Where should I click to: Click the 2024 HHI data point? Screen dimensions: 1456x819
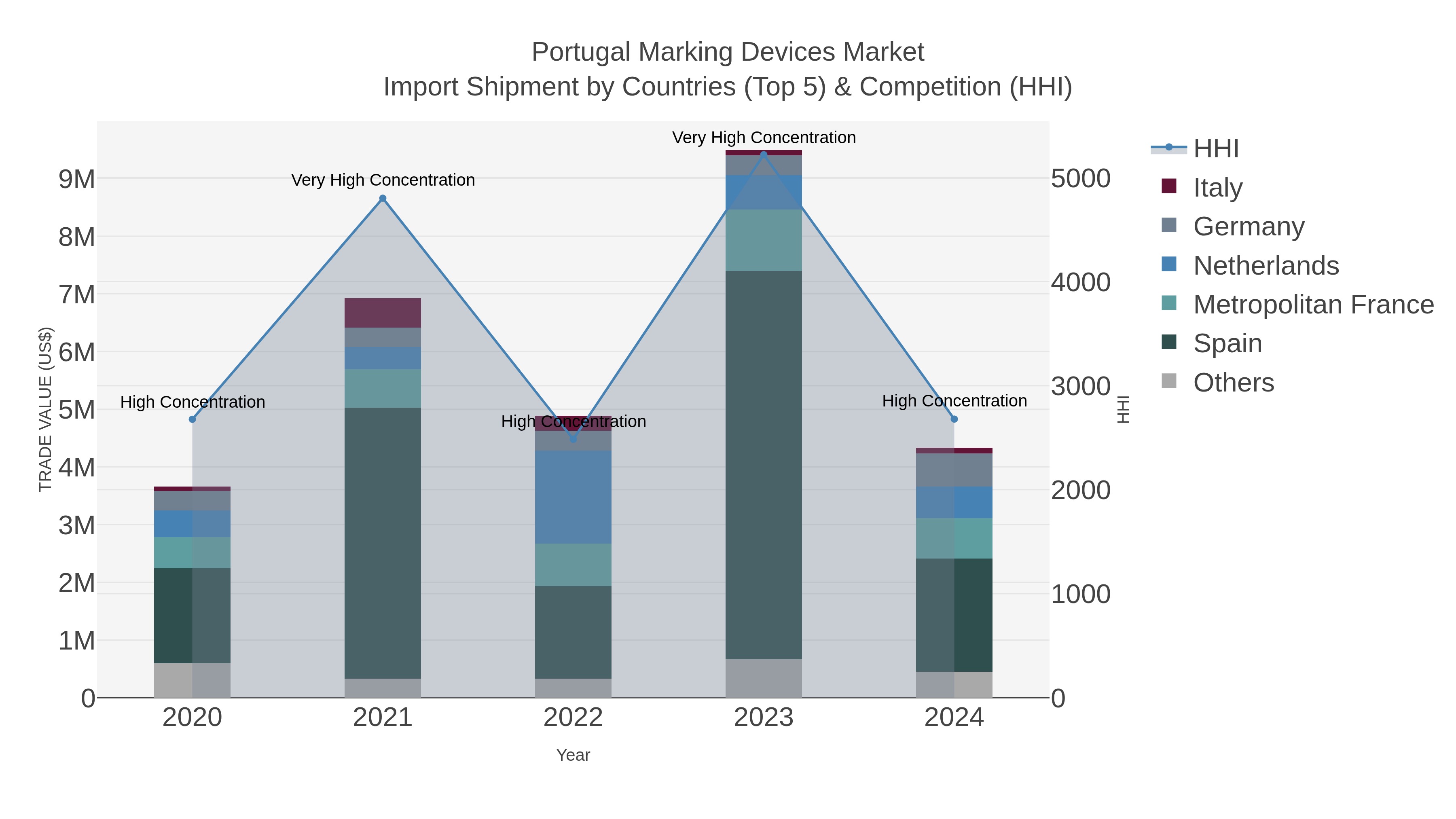(954, 419)
